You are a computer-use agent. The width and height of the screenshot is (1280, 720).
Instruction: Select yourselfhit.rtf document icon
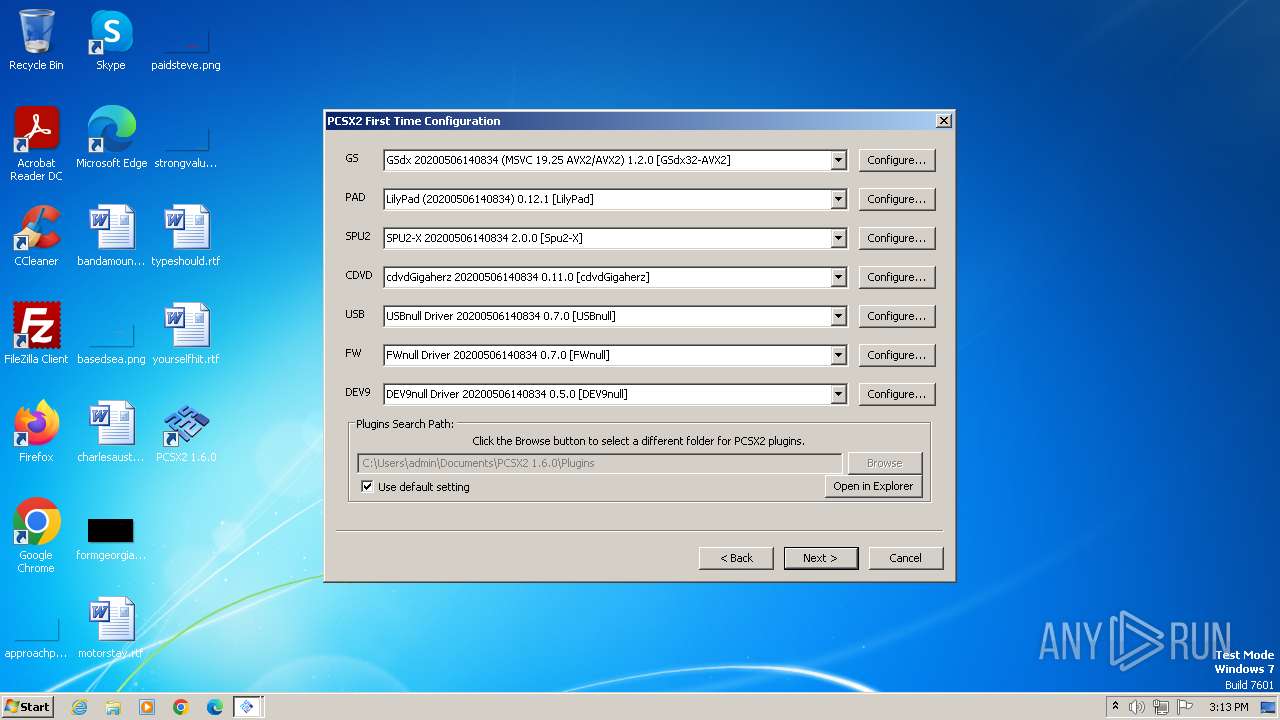186,333
